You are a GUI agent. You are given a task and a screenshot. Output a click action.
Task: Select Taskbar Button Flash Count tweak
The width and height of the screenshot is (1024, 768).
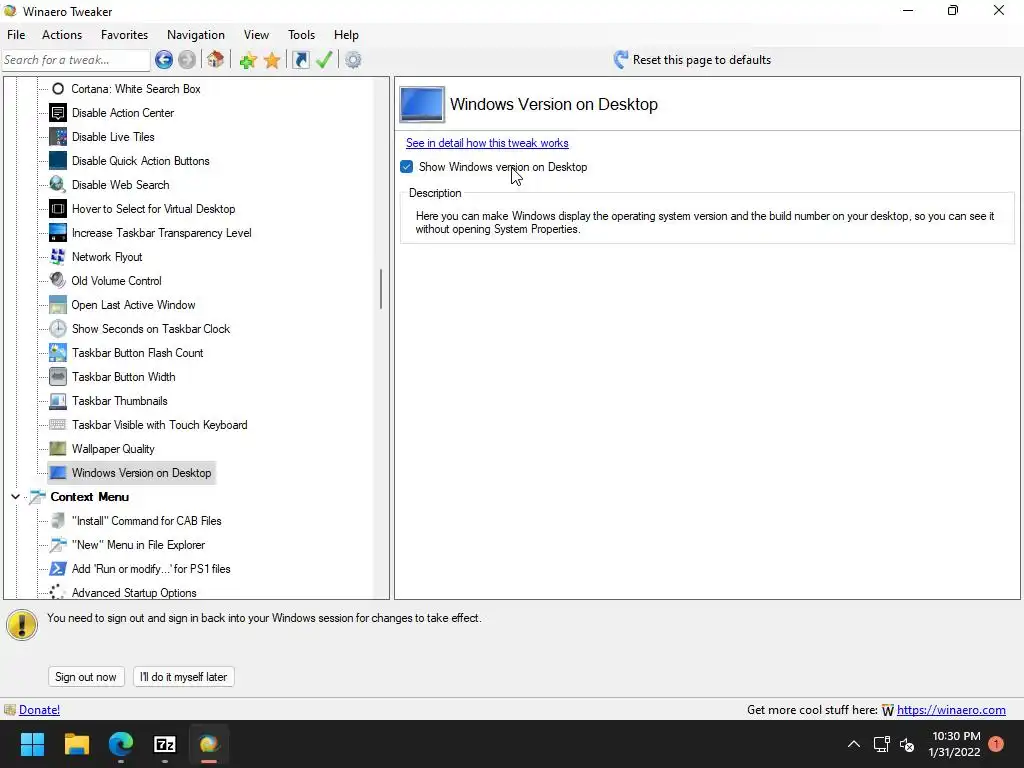click(137, 353)
